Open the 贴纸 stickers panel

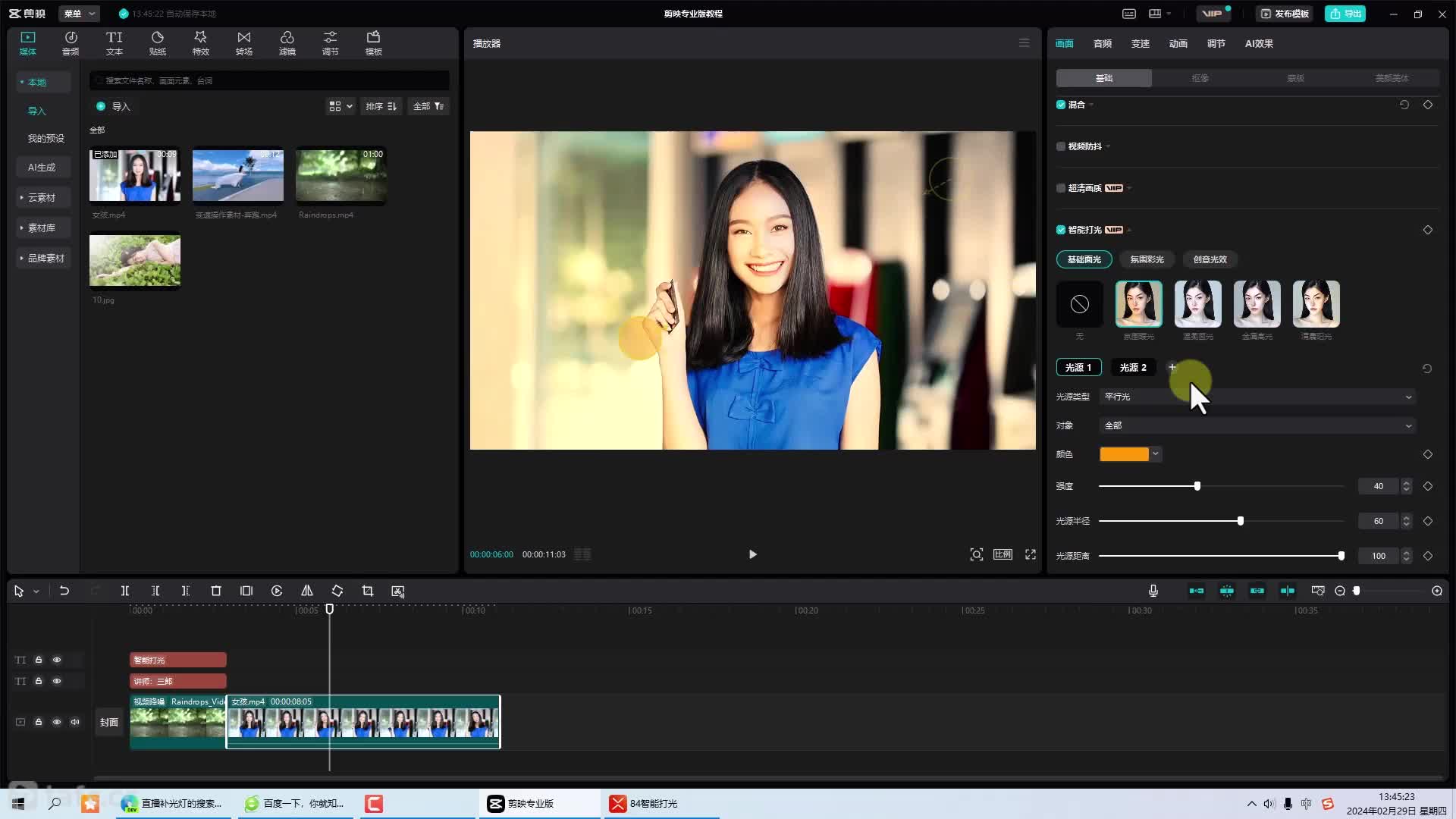click(158, 43)
